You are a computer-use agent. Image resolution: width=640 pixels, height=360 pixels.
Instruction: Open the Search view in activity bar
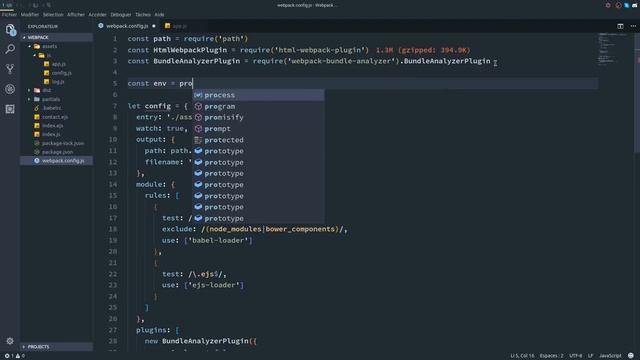click(x=10, y=49)
